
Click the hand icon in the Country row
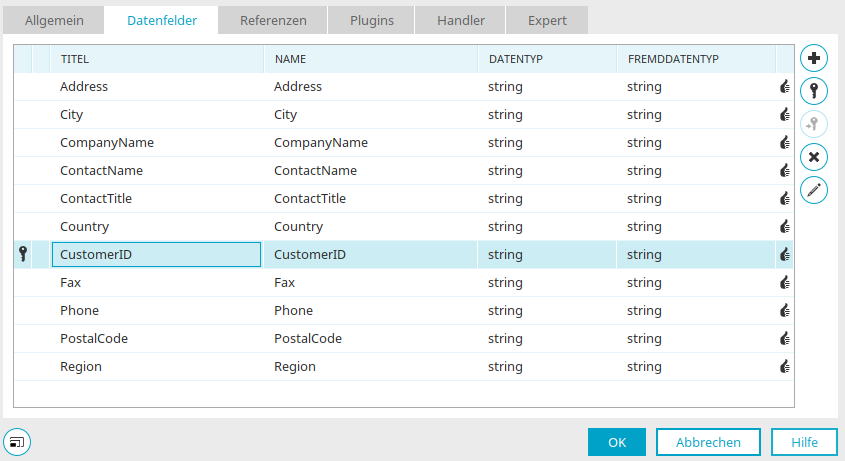click(x=785, y=226)
